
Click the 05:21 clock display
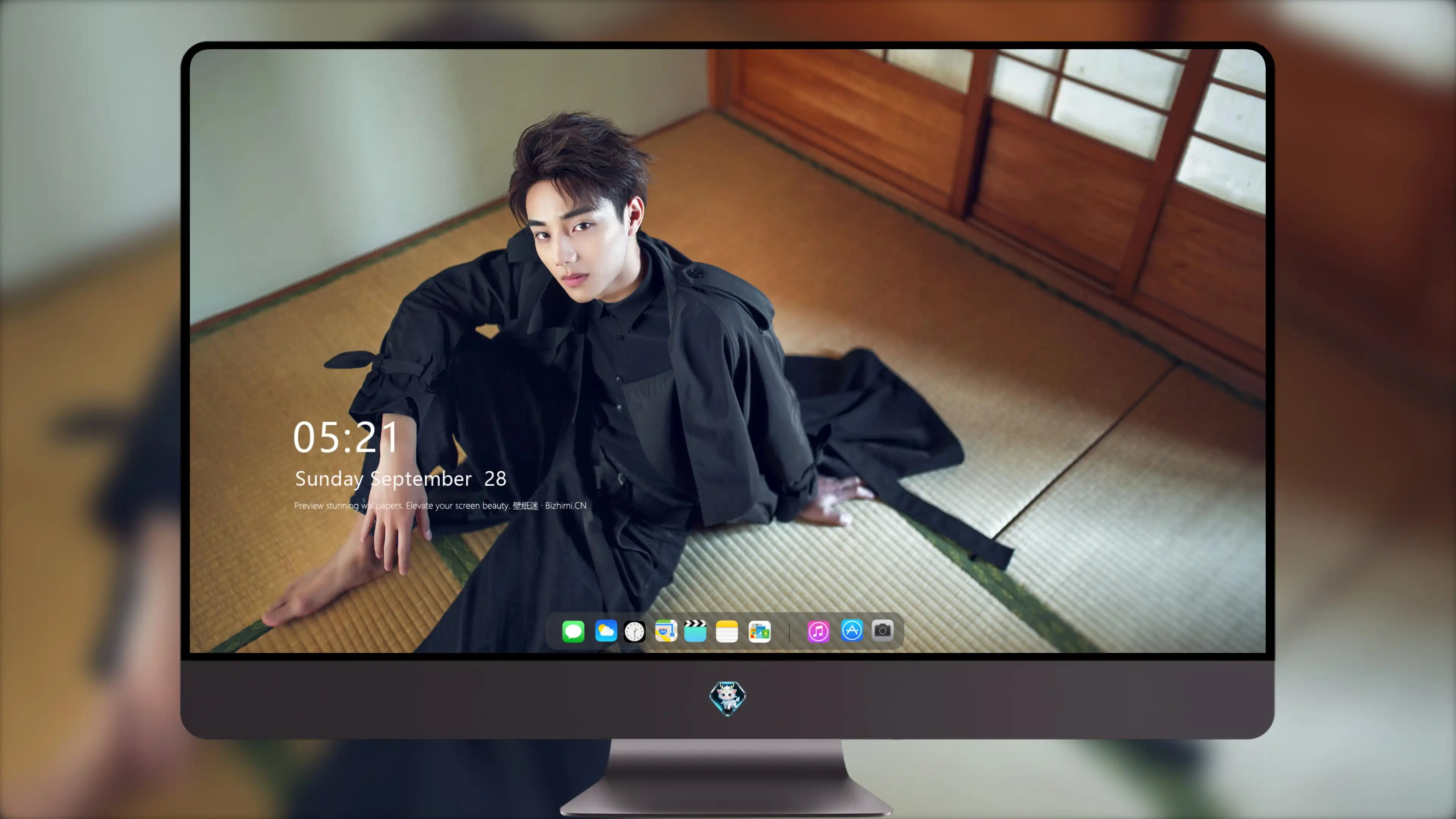click(x=346, y=437)
